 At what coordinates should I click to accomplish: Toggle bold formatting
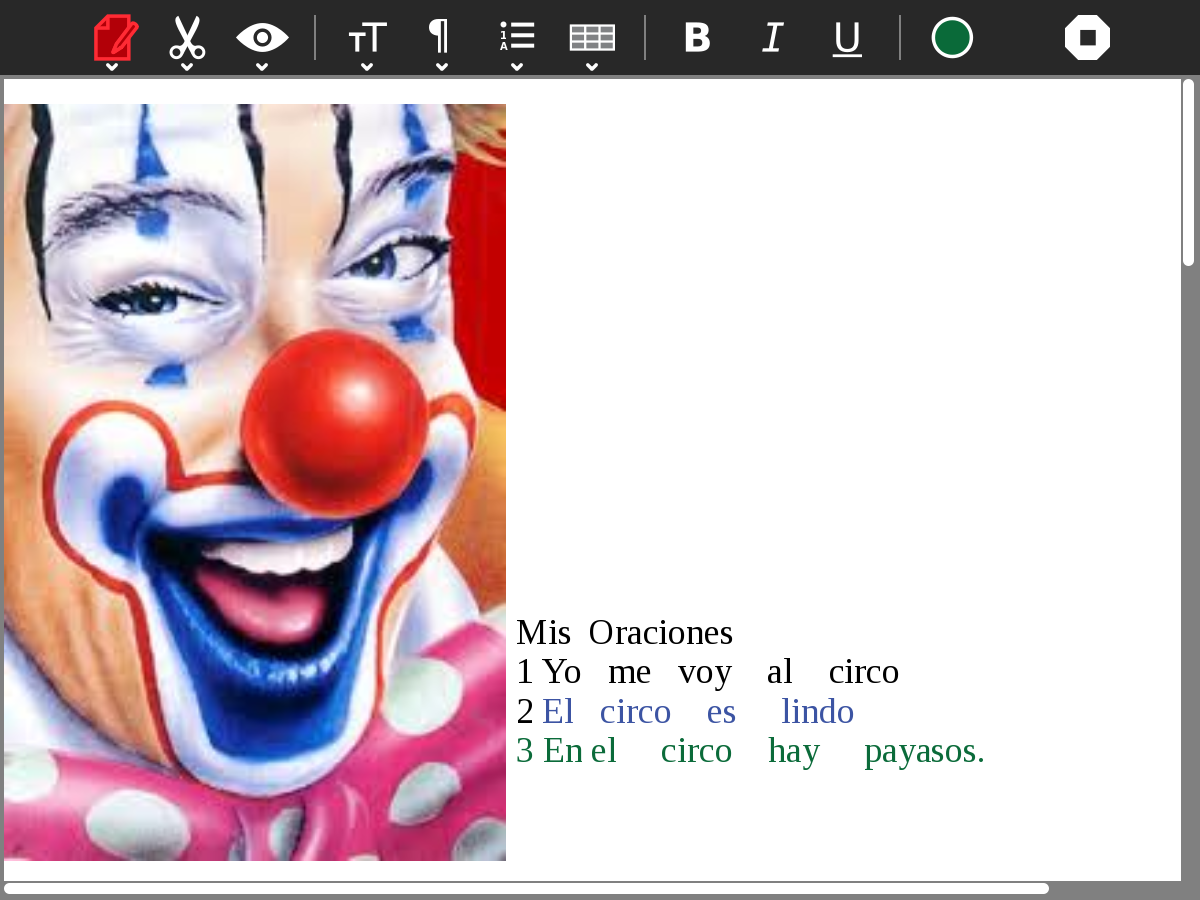click(x=697, y=37)
